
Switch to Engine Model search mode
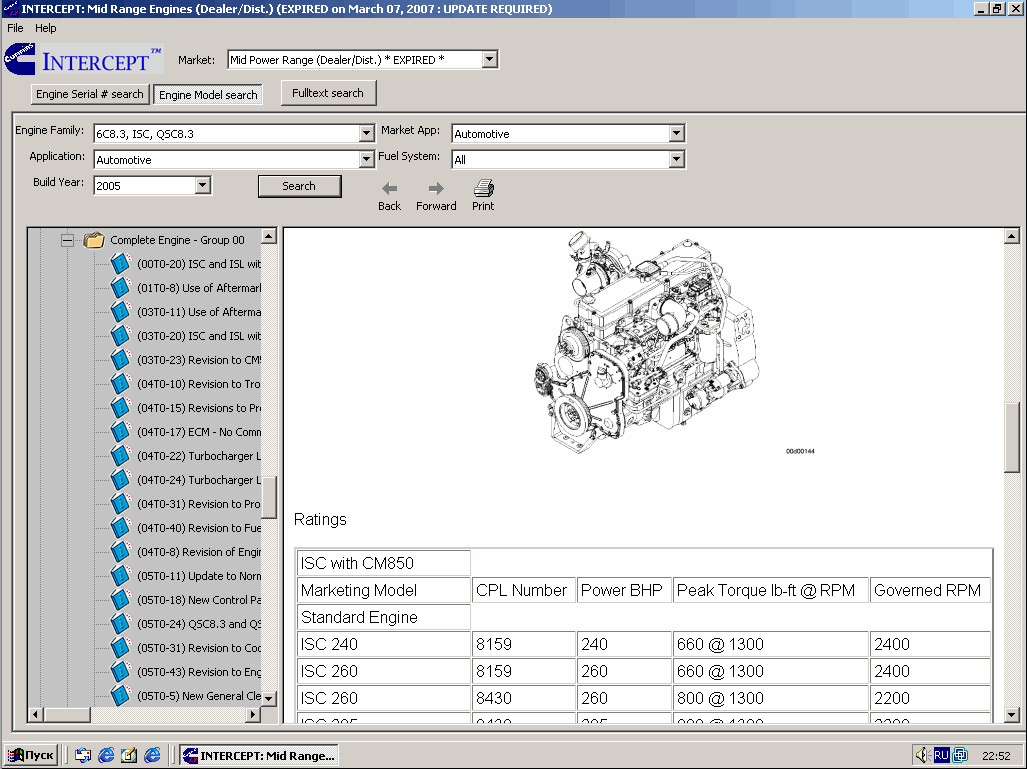(208, 95)
